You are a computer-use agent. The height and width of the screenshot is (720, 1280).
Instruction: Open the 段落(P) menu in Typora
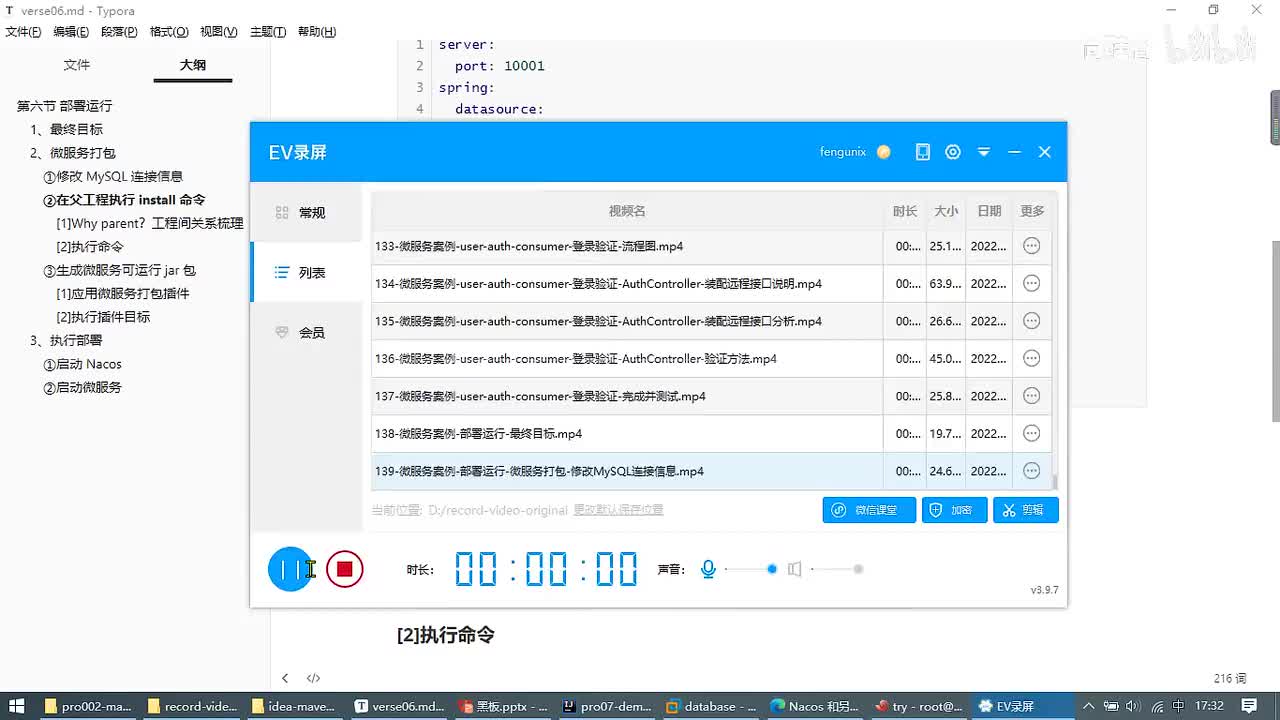coord(119,32)
